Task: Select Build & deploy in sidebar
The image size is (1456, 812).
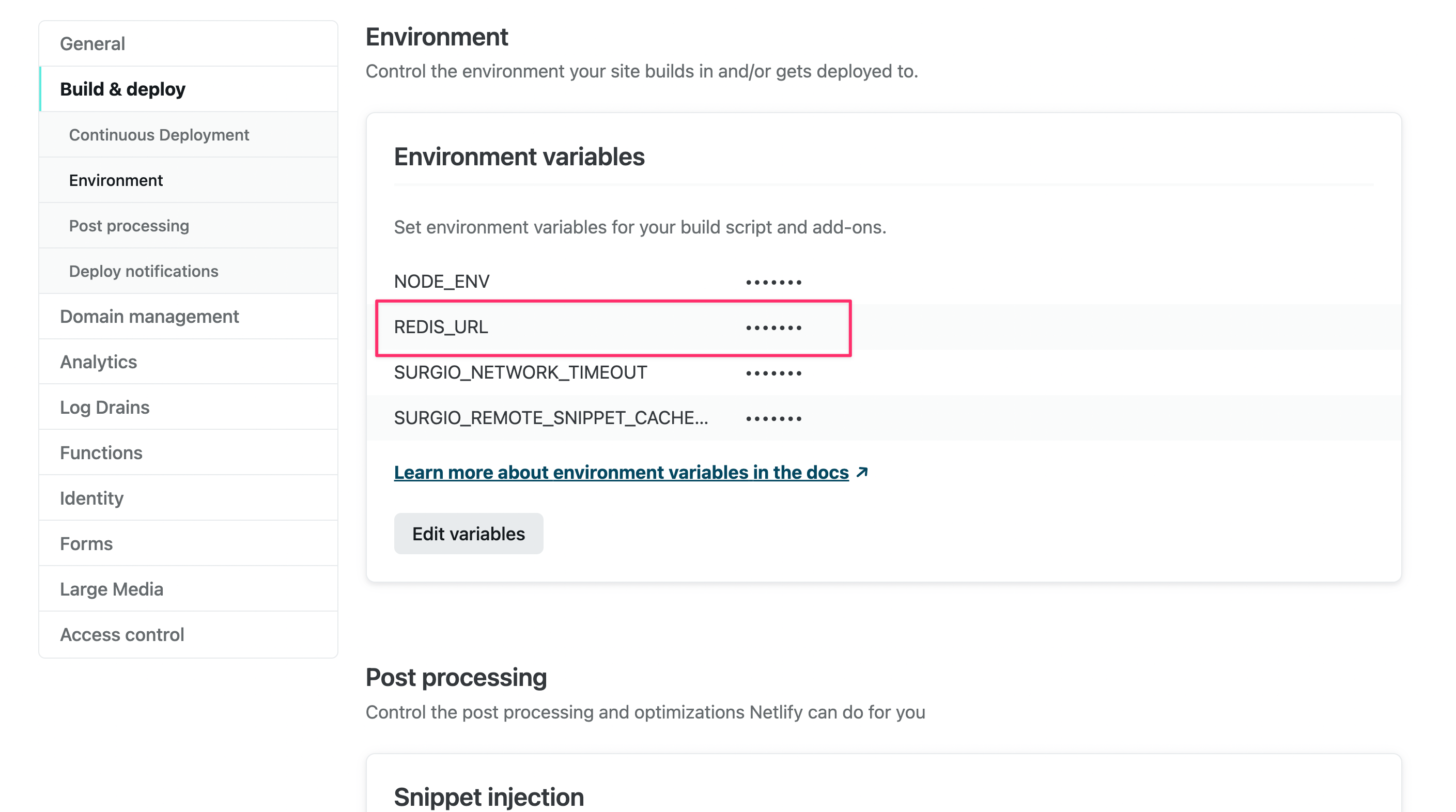Action: click(122, 89)
